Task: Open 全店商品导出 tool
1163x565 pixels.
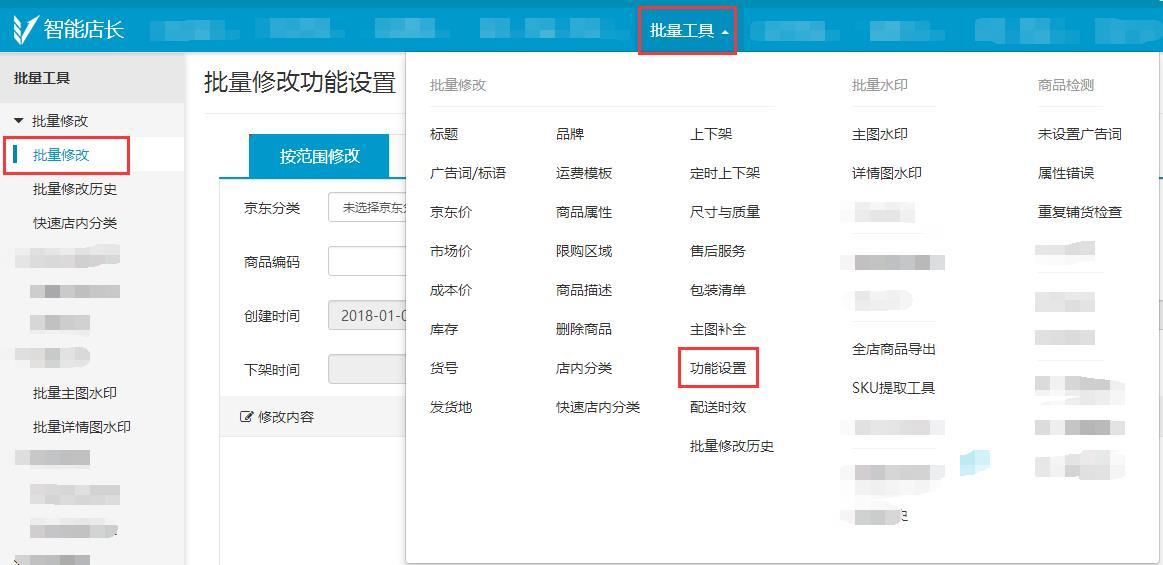Action: click(894, 348)
